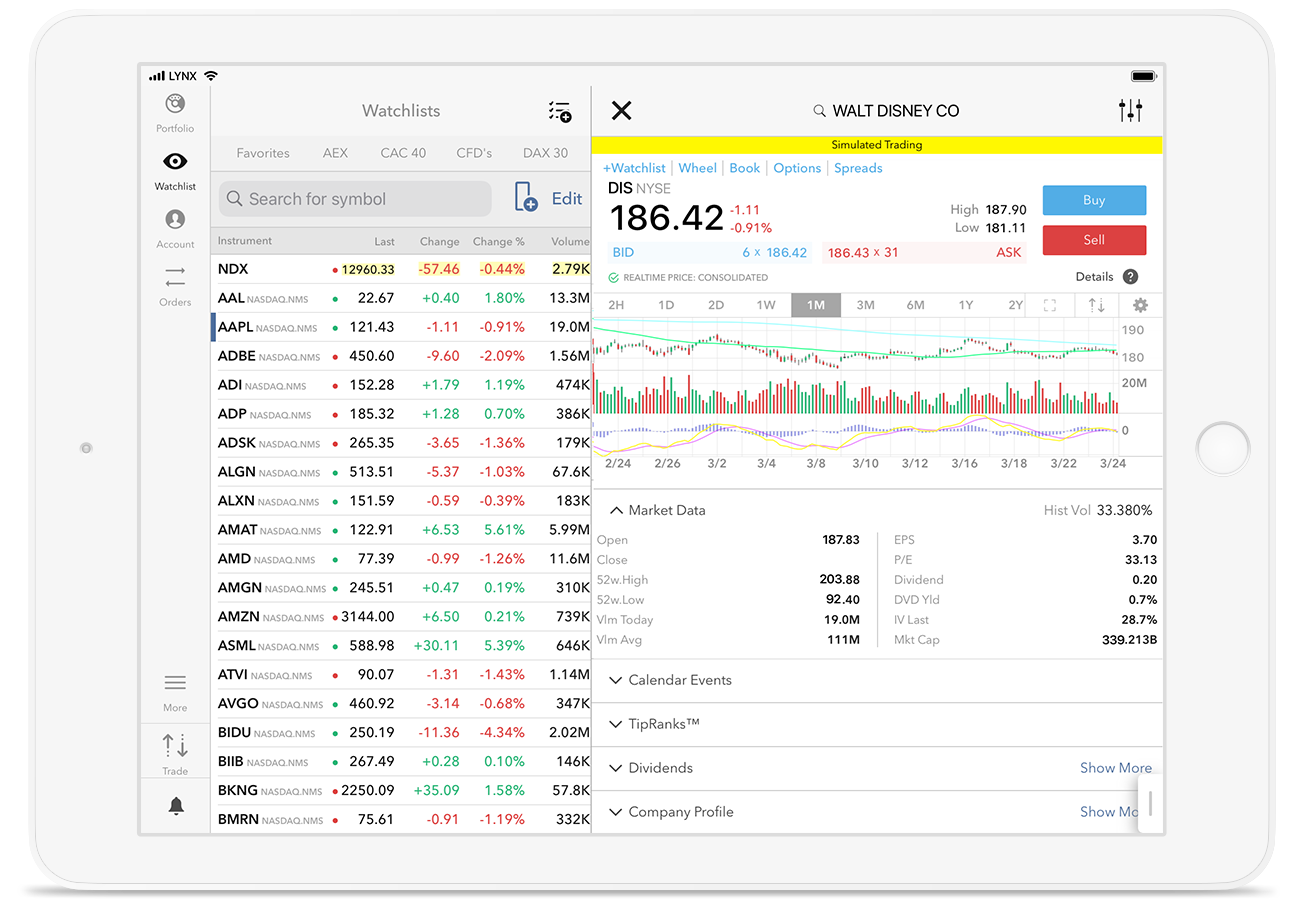1300x900 pixels.
Task: Set chart range to 1D
Action: tap(666, 305)
